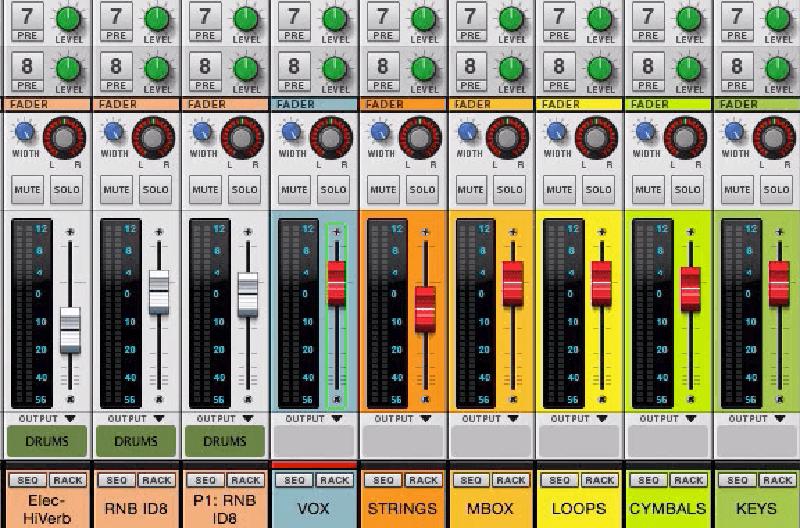This screenshot has width=800, height=528.
Task: Click the red fader handle on MBOX channel
Action: click(x=513, y=282)
